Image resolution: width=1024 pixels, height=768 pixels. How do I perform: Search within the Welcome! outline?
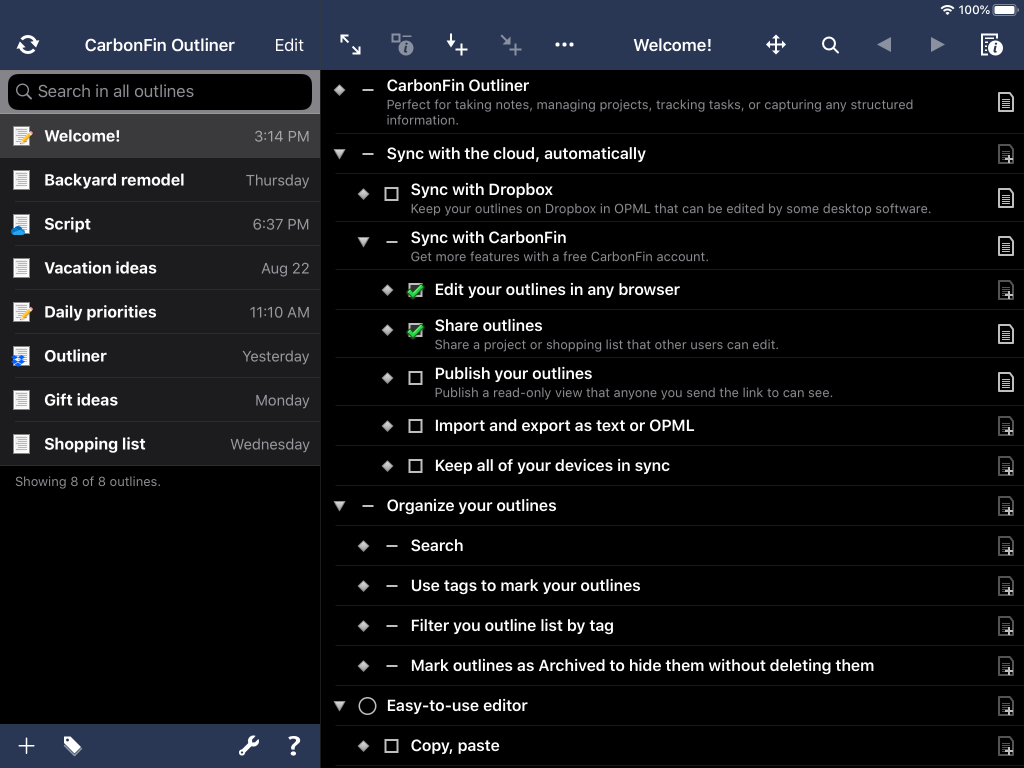coord(830,44)
